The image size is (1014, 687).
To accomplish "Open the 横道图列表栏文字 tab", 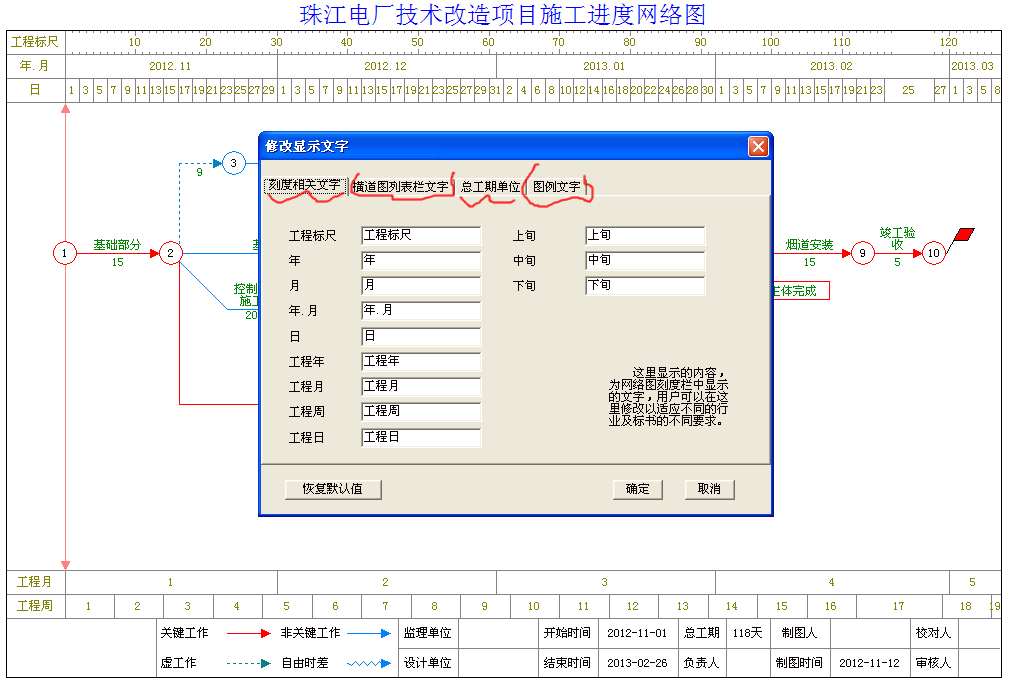I will pyautogui.click(x=400, y=186).
